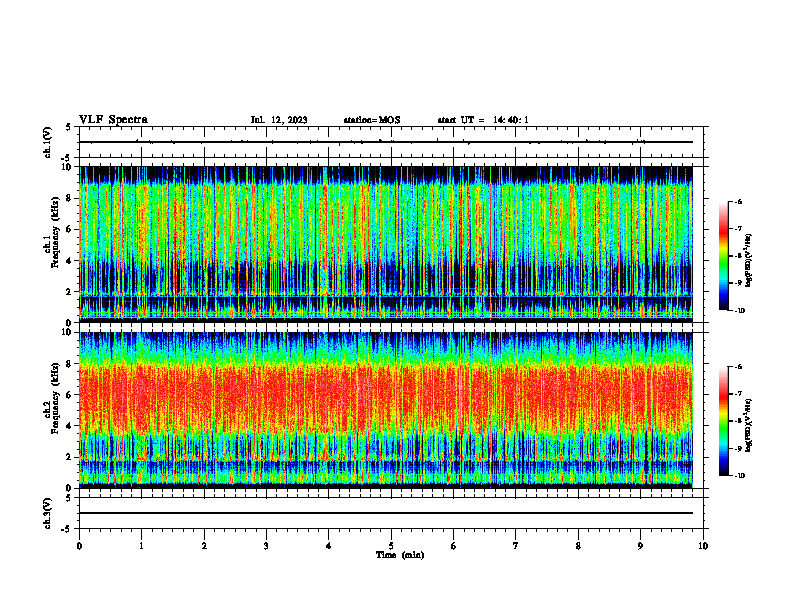Select the "Jul. 12, 2023" date text
Screen dimensions: 792x612
[x=279, y=120]
